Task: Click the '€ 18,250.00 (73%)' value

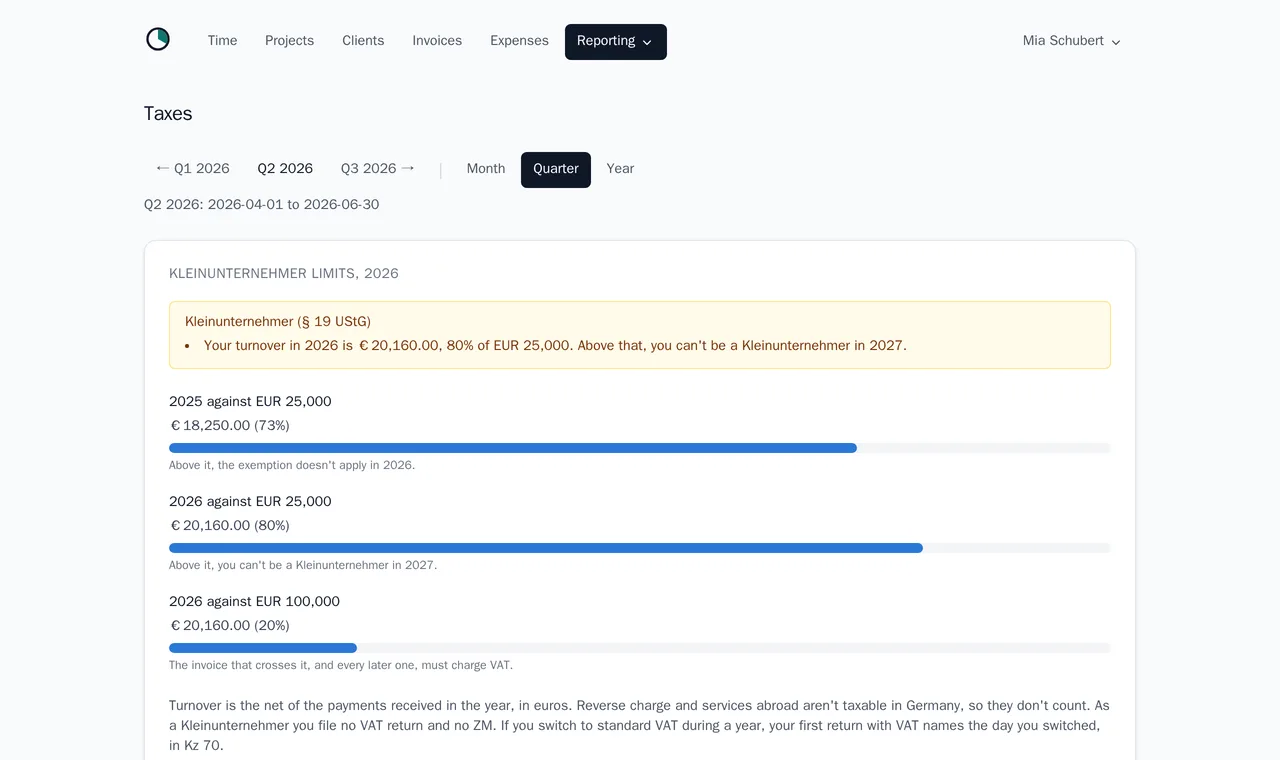Action: pos(229,425)
